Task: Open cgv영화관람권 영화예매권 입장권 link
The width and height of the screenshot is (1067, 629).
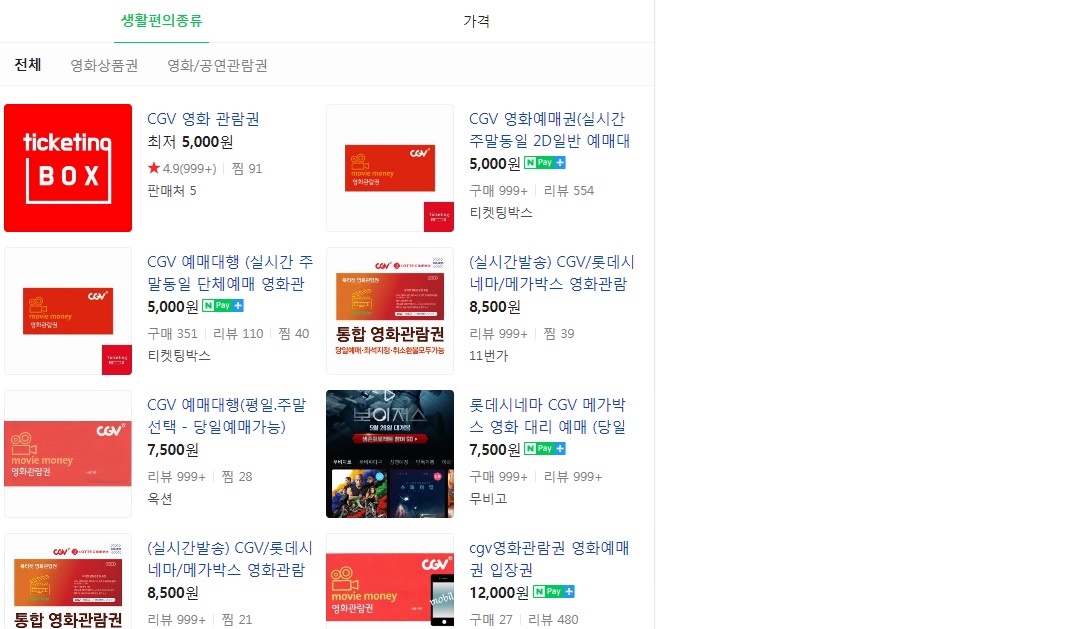Action: [x=549, y=559]
